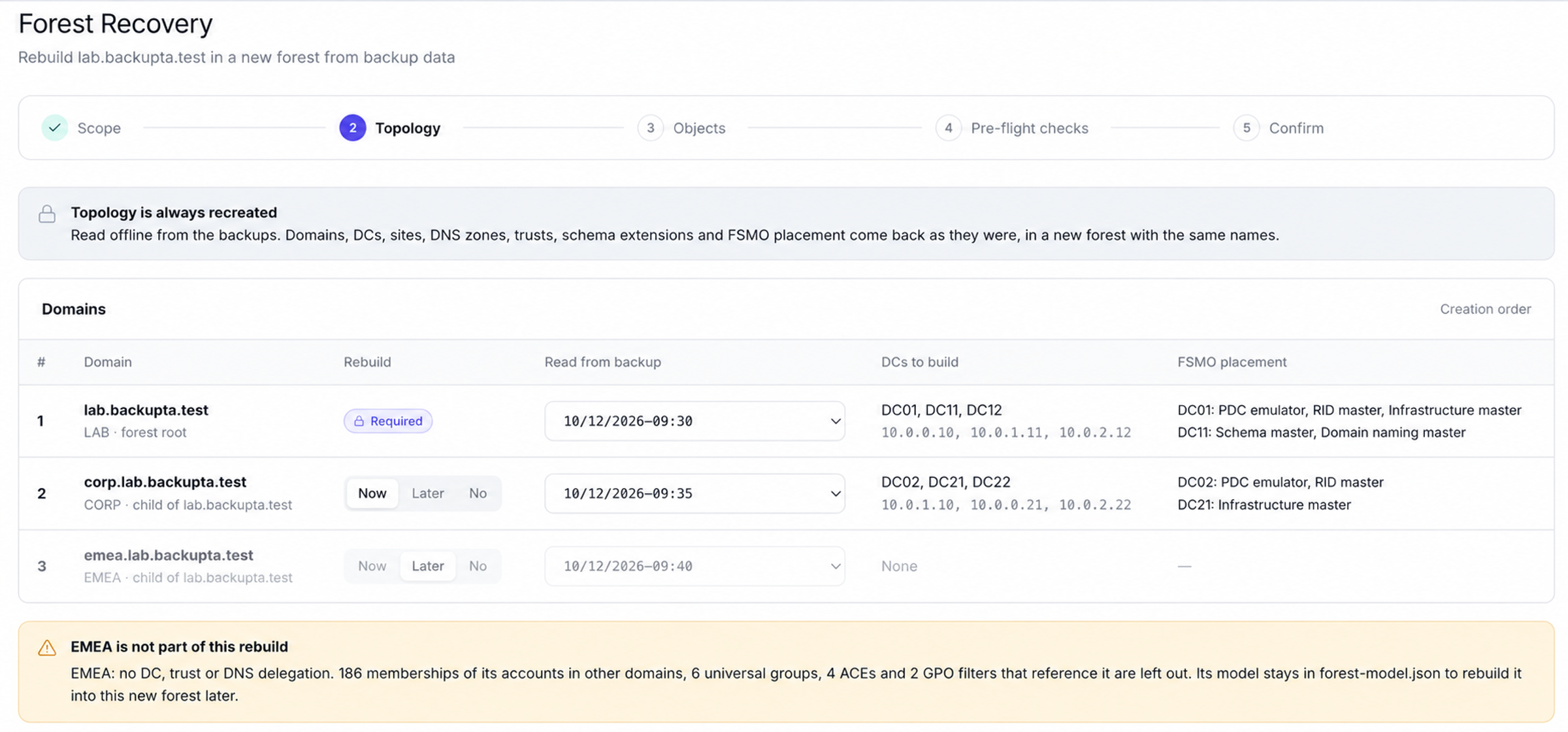Set corp.lab.backupta.test rebuild to Later
The height and width of the screenshot is (732, 1568).
click(x=428, y=493)
